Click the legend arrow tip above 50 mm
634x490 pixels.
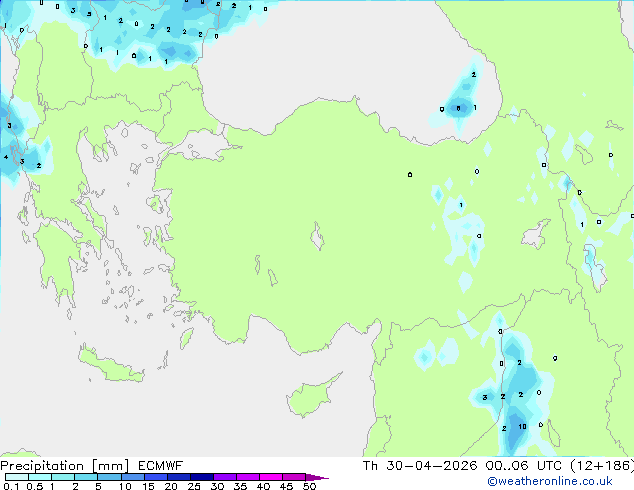tap(317, 477)
